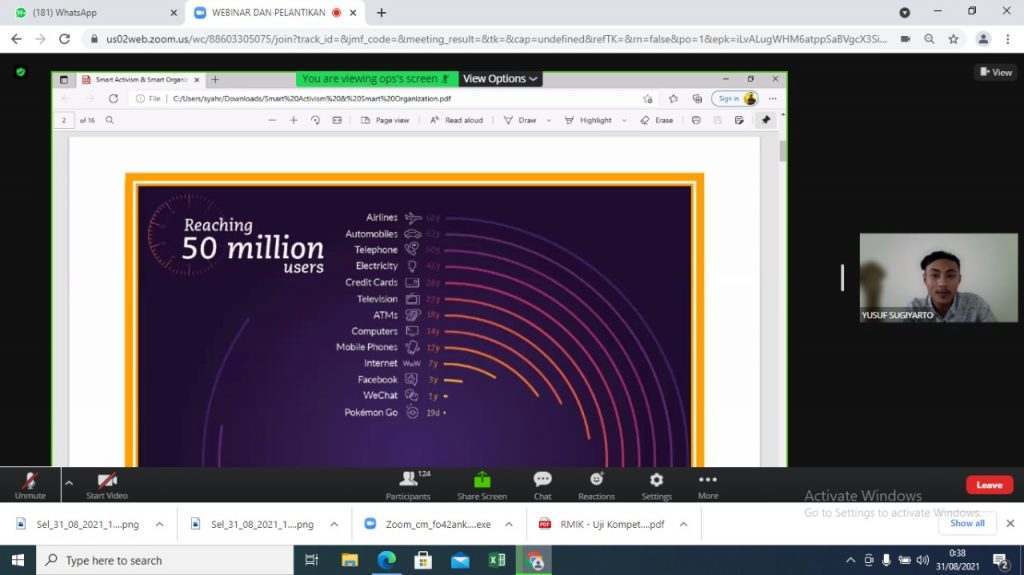Open Windows Start menu
This screenshot has width=1024, height=575.
18,560
